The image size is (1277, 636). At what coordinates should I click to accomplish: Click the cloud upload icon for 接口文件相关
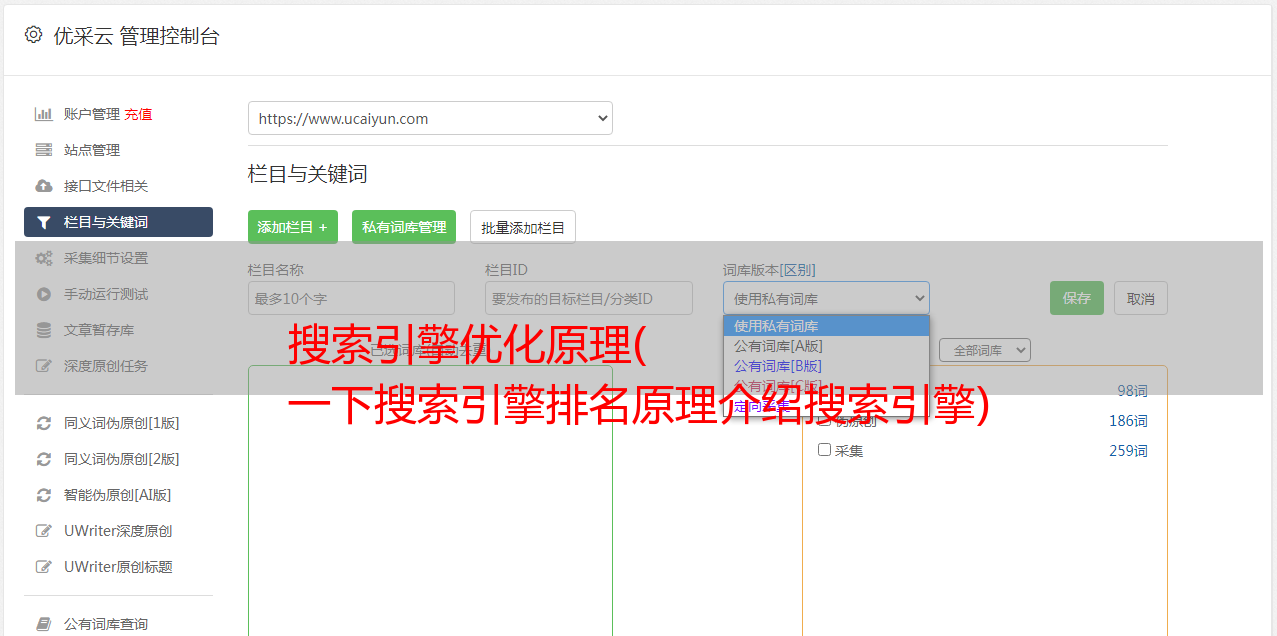pos(44,186)
